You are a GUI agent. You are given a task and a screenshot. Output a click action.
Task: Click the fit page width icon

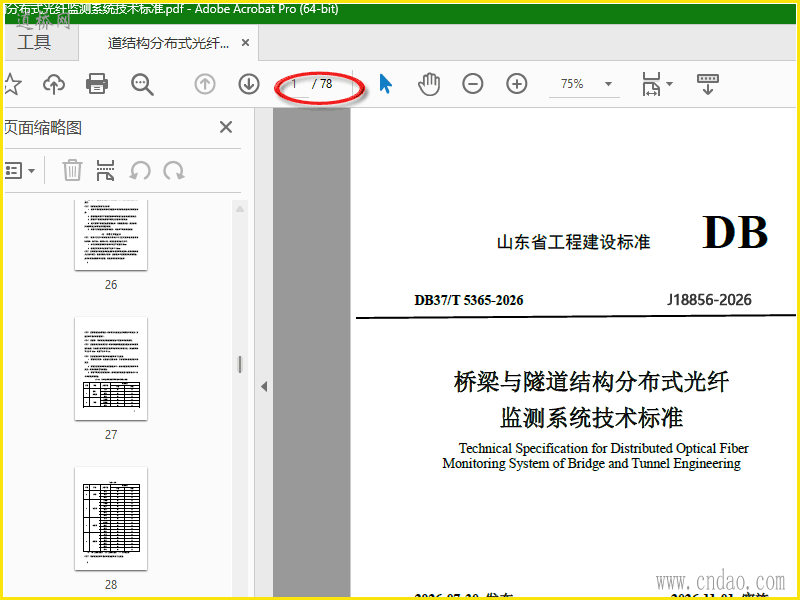click(x=652, y=84)
